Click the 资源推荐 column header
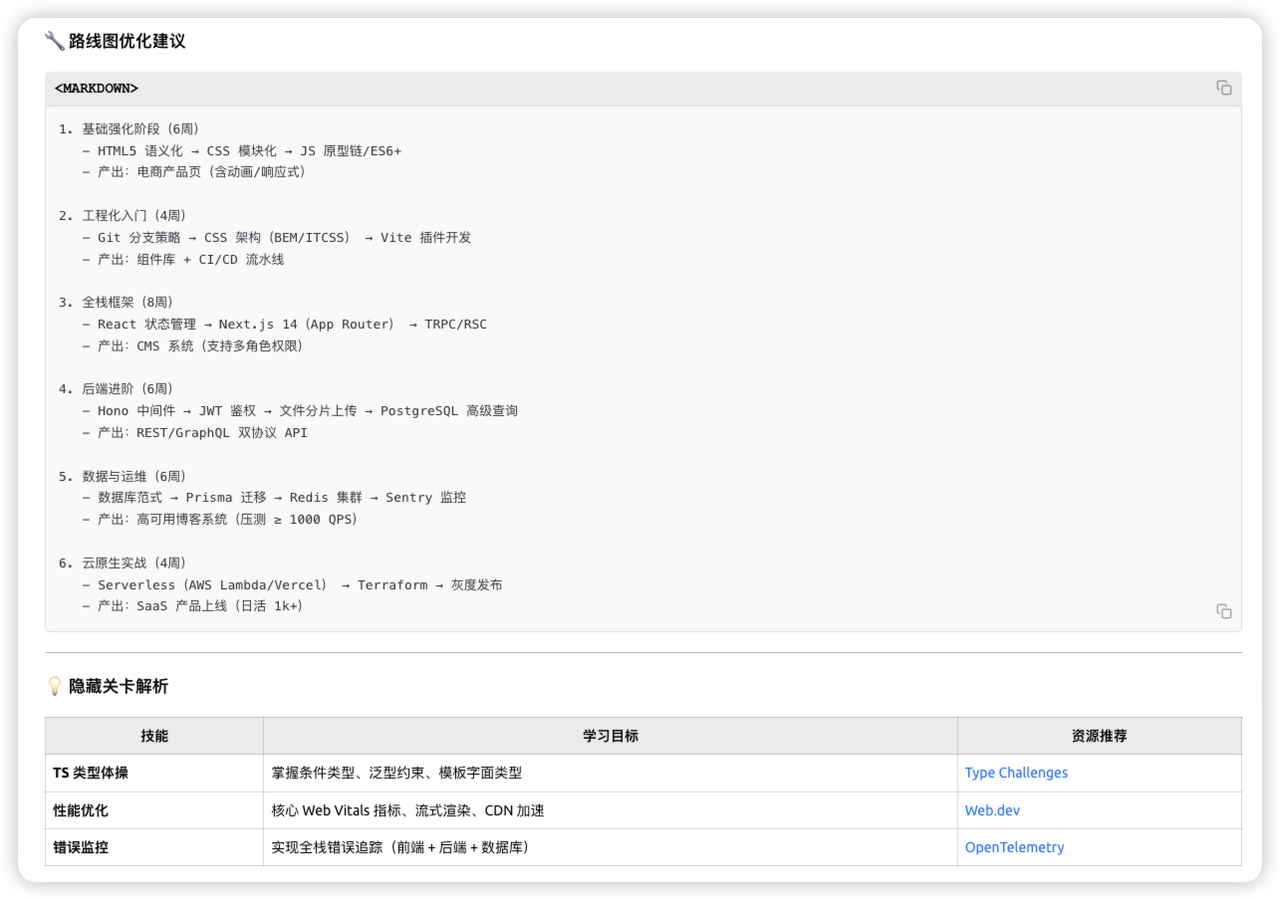Image resolution: width=1280 pixels, height=900 pixels. (x=1098, y=736)
